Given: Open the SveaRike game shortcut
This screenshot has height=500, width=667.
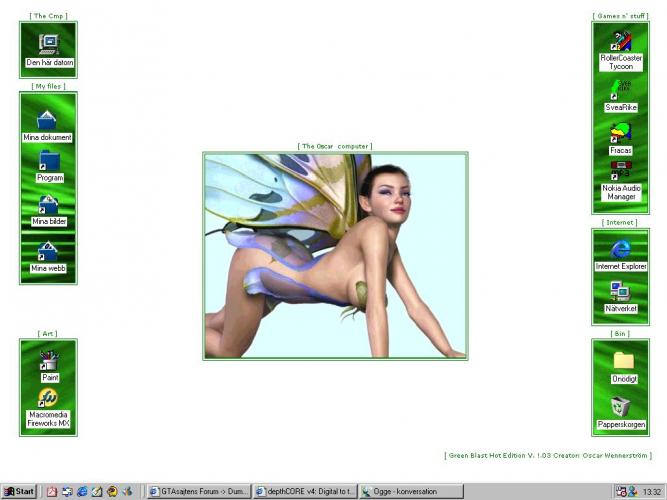Looking at the screenshot, I should (621, 90).
